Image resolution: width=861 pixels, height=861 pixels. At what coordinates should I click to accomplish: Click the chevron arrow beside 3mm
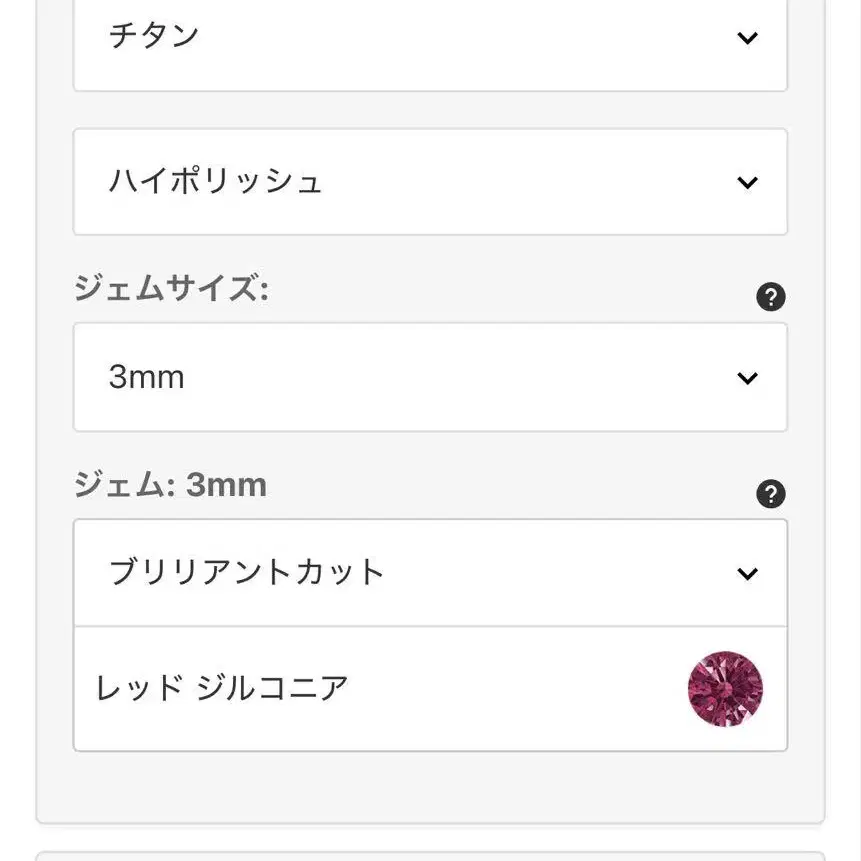(x=747, y=378)
